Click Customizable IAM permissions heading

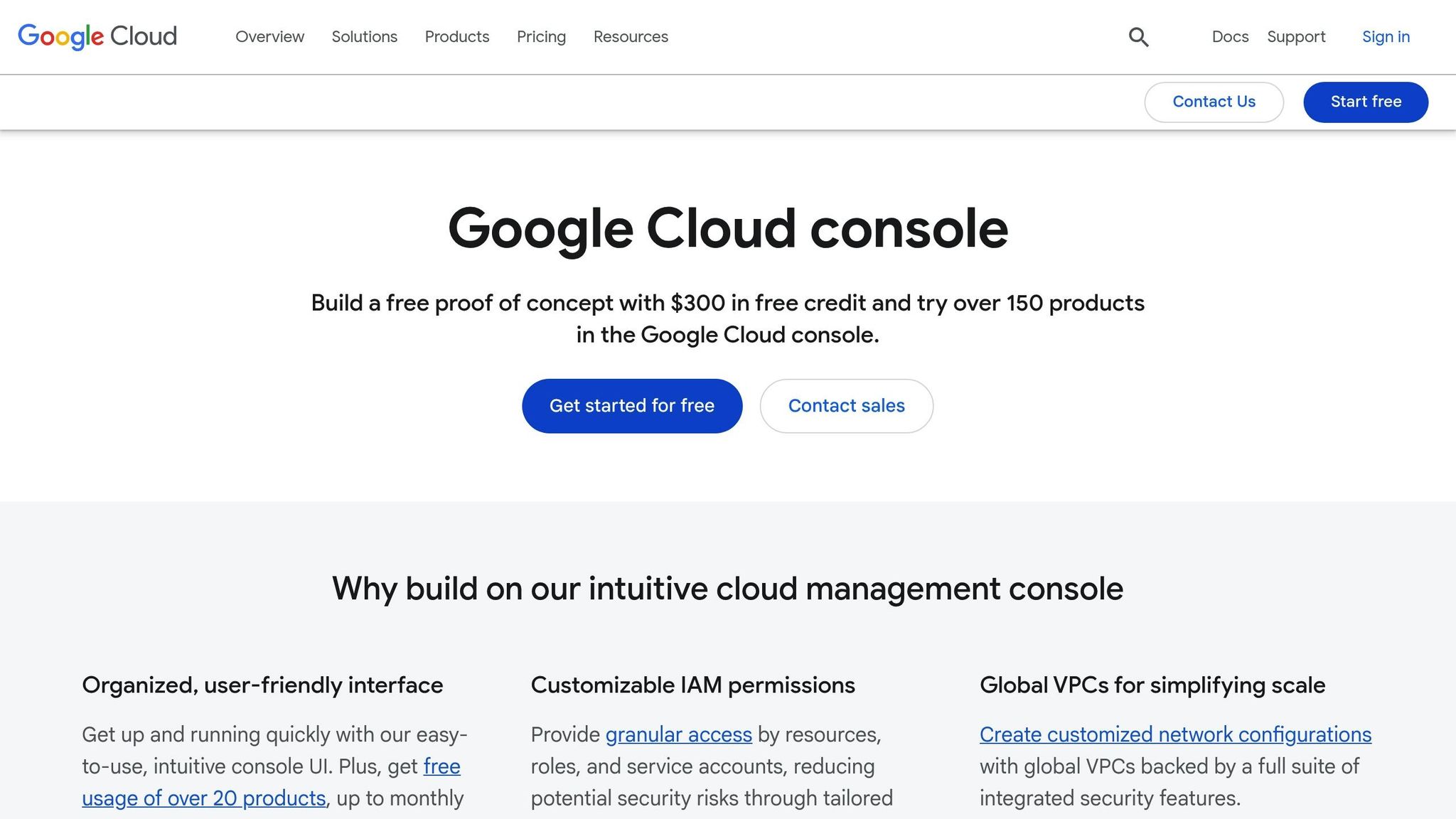[x=692, y=685]
